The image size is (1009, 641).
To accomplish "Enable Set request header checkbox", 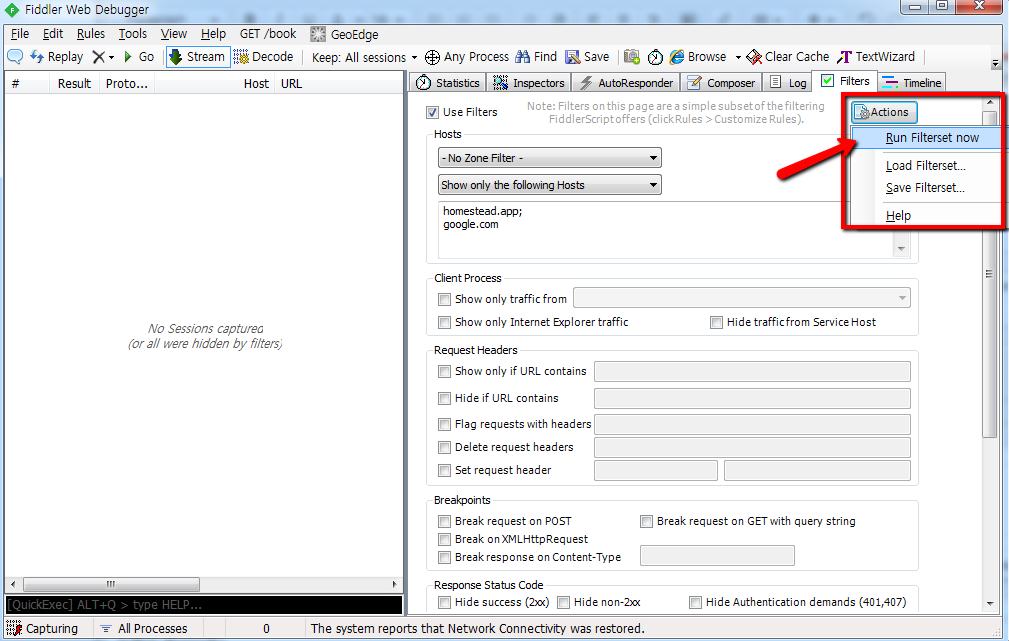I will (444, 470).
